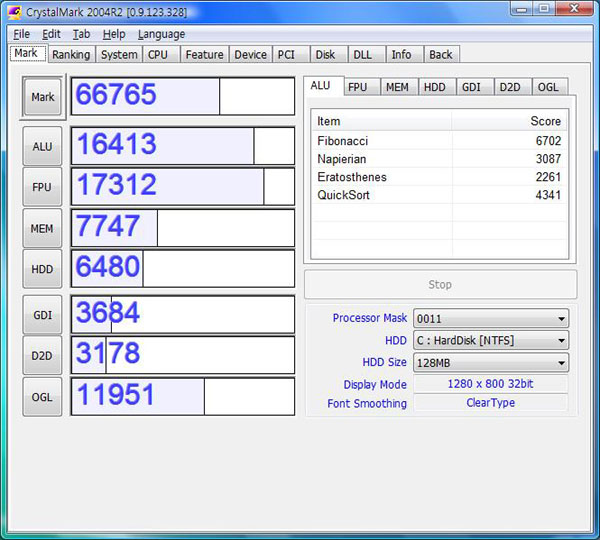
Task: Open the Help menu
Action: click(114, 34)
